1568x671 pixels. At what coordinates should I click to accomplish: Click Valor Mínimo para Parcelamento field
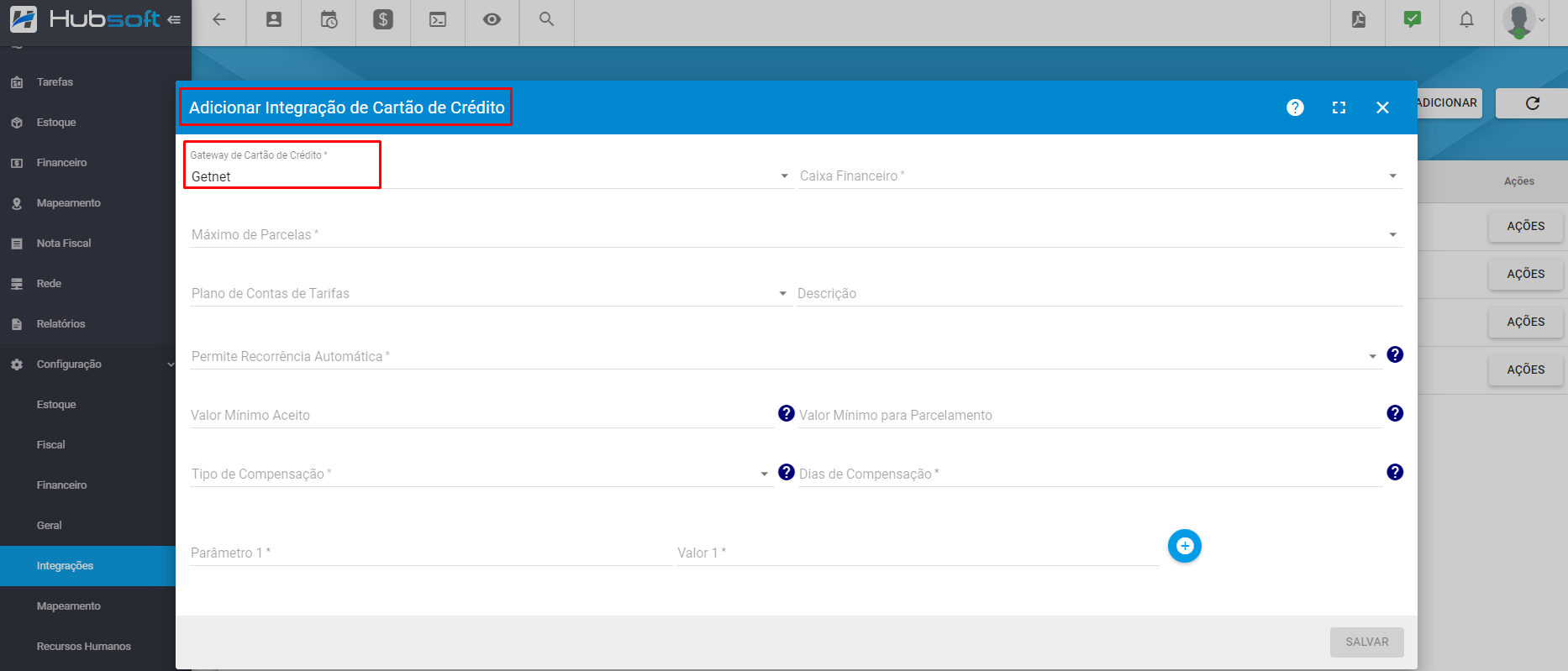pyautogui.click(x=1090, y=415)
